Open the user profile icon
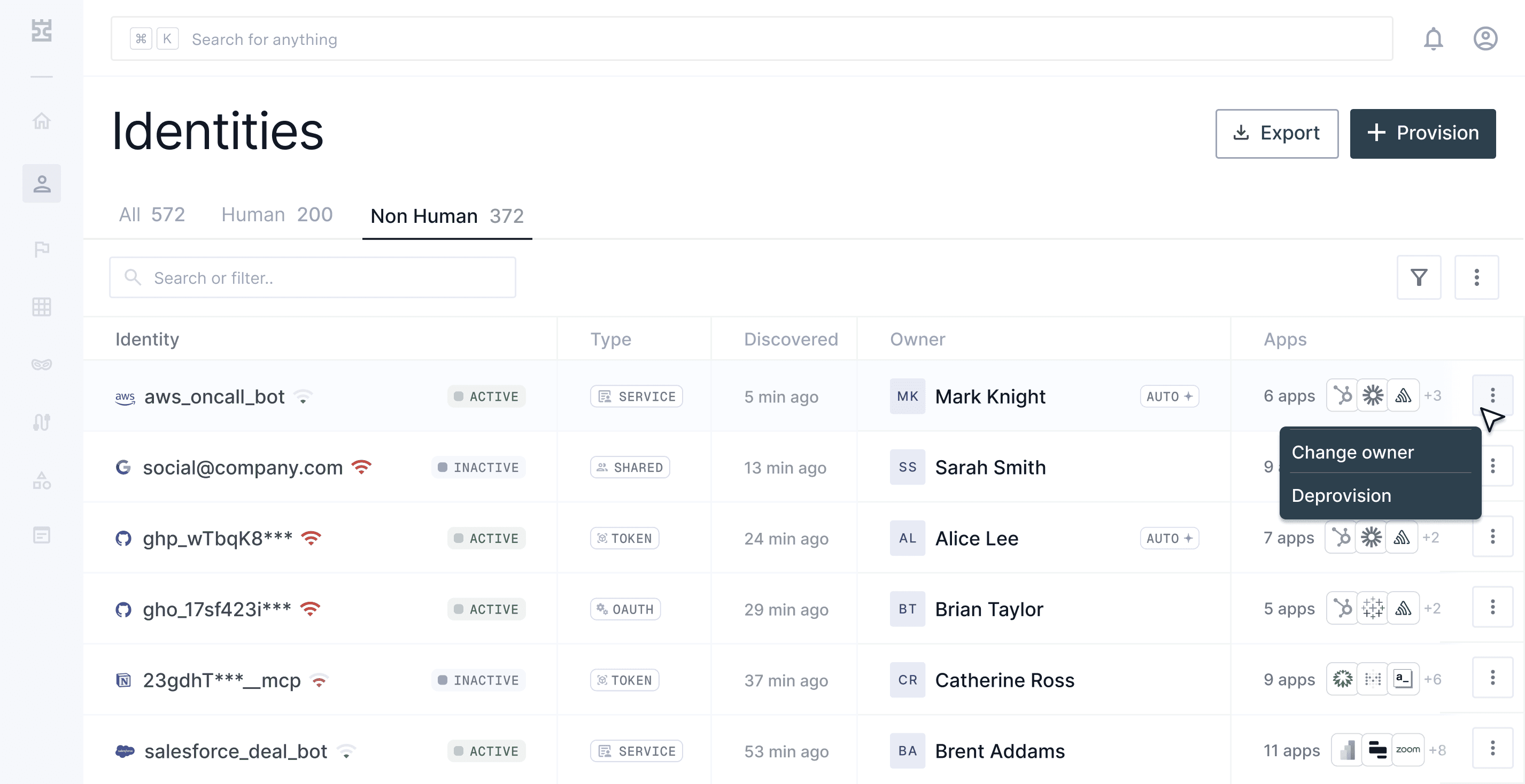The height and width of the screenshot is (784, 1525). [x=1485, y=39]
